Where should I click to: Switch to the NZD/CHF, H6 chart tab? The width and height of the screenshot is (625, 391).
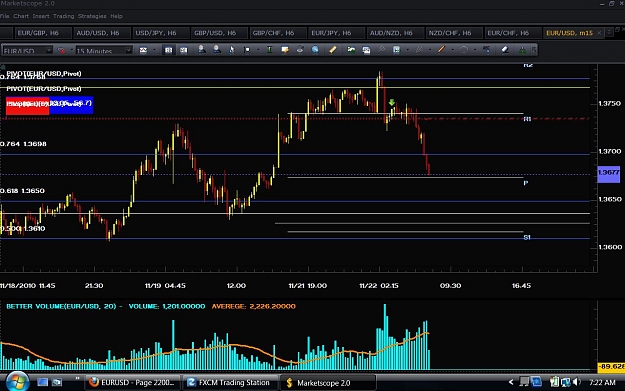click(454, 33)
